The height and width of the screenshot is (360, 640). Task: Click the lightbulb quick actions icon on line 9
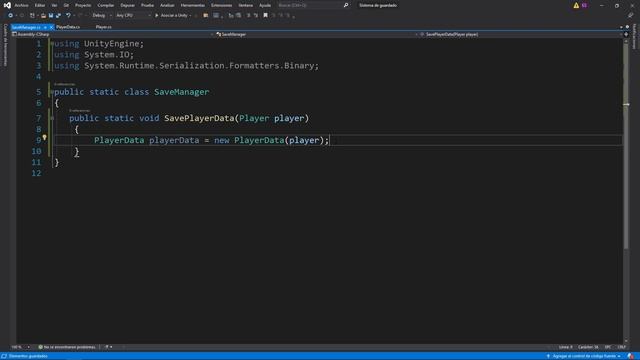[44, 138]
